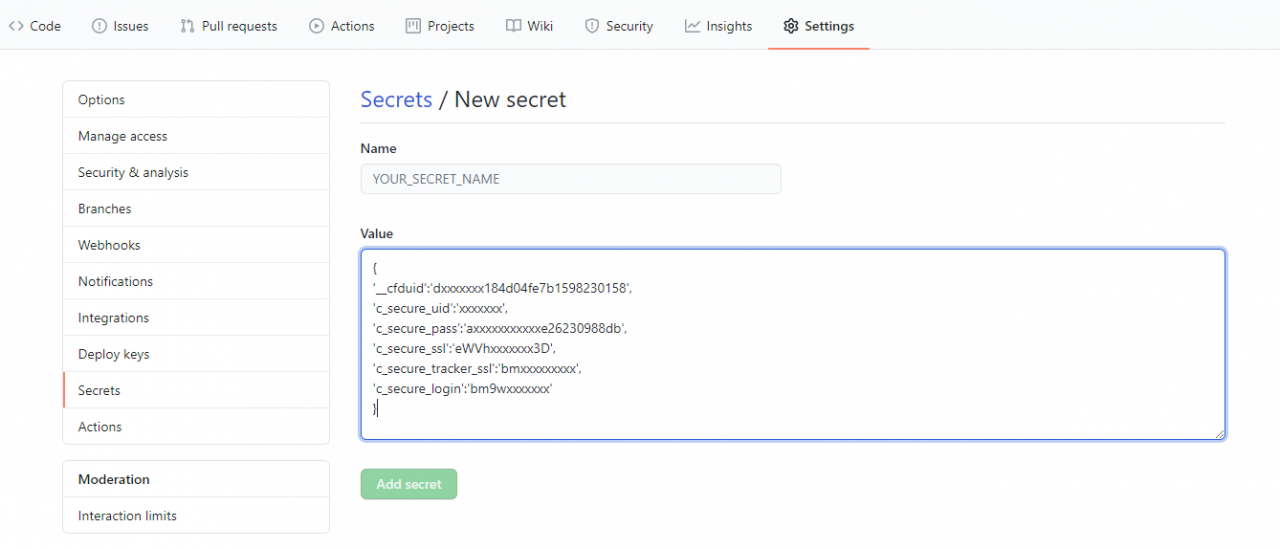This screenshot has height=549, width=1280.
Task: Click the Wiki book icon
Action: (x=513, y=26)
